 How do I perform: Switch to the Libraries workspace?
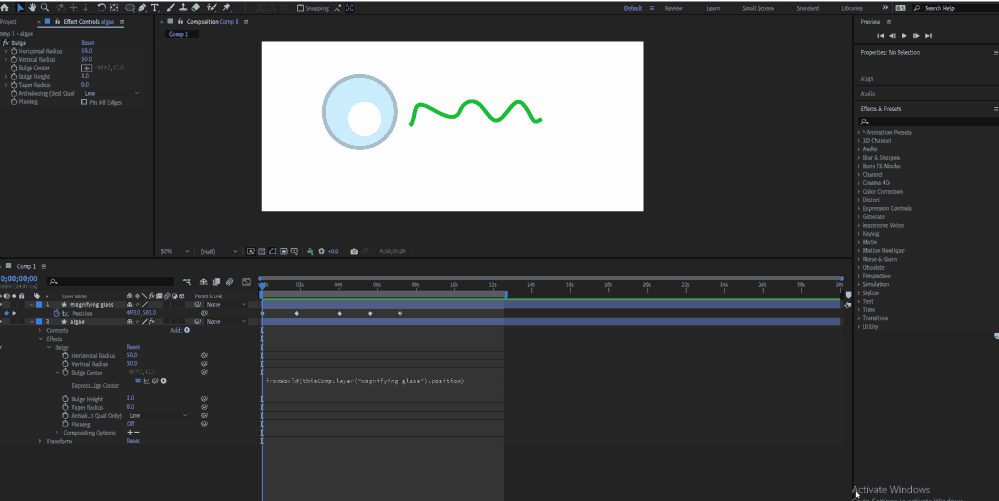pyautogui.click(x=852, y=8)
